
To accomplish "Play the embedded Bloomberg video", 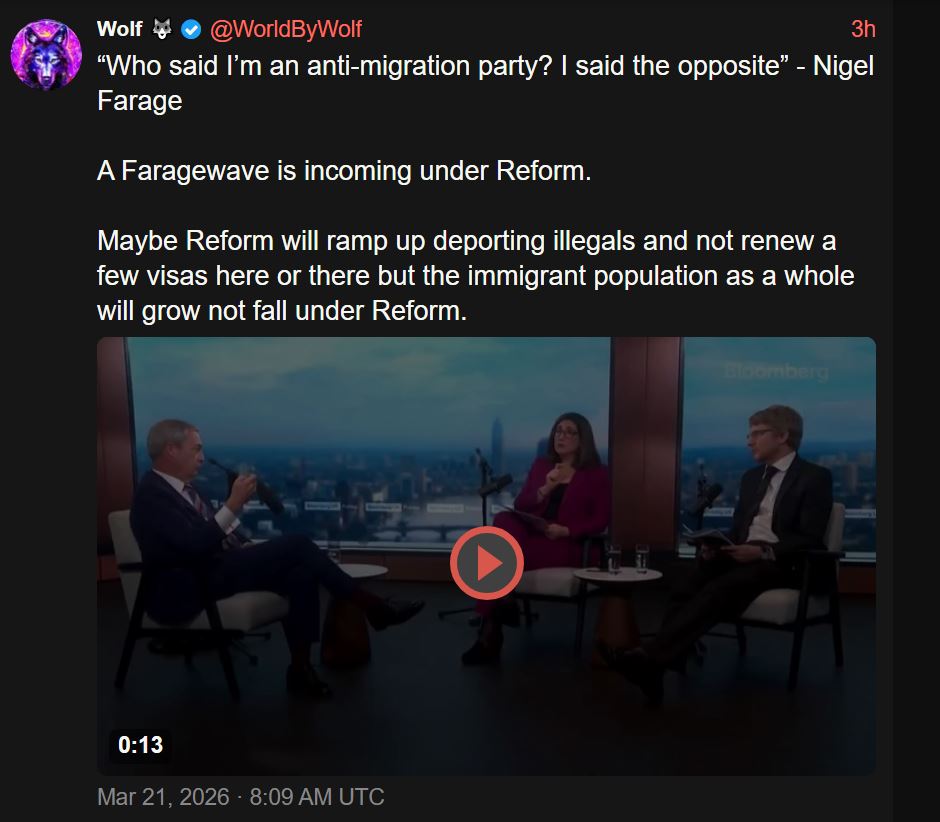I will [x=486, y=563].
